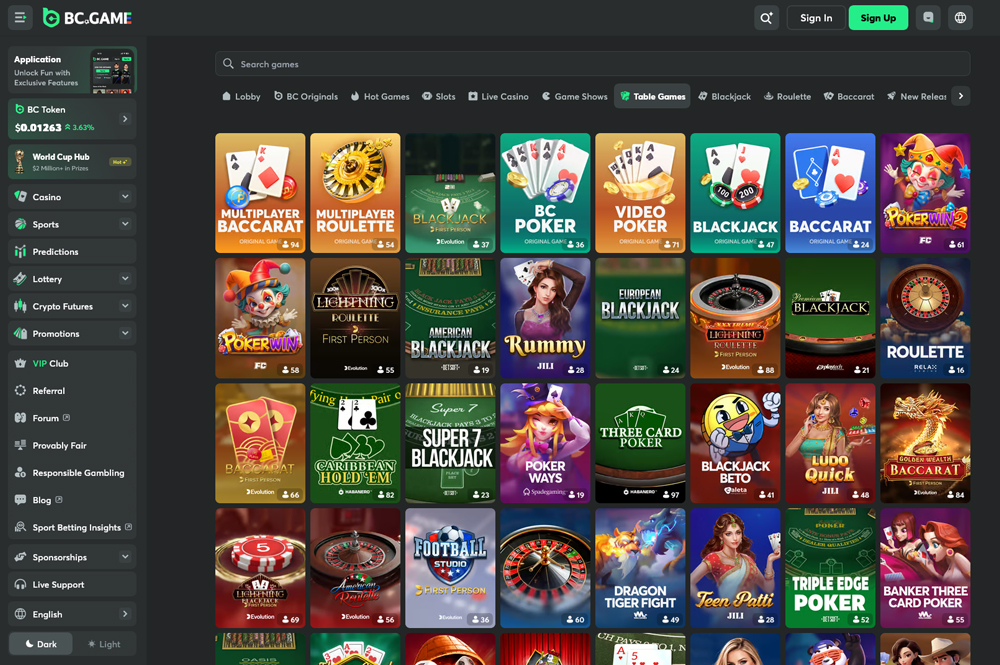This screenshot has width=1000, height=665.
Task: Click the Blog icon in the sidebar
Action: [20, 500]
